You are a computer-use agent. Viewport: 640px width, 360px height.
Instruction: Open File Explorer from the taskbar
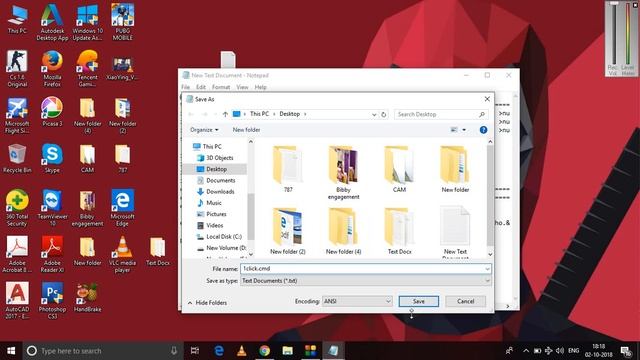[x=287, y=351]
